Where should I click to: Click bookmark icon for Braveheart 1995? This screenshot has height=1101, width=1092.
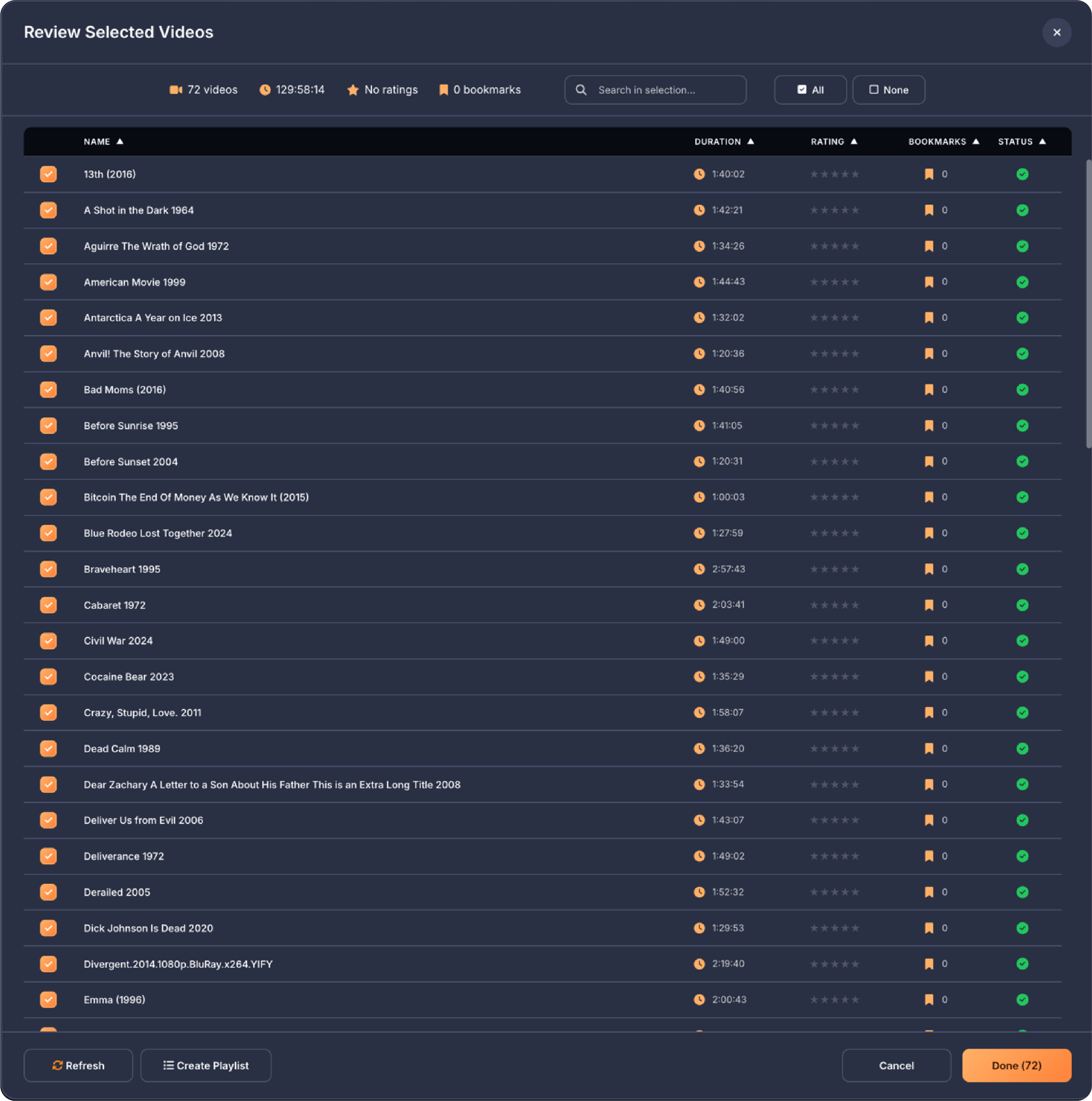pyautogui.click(x=928, y=569)
